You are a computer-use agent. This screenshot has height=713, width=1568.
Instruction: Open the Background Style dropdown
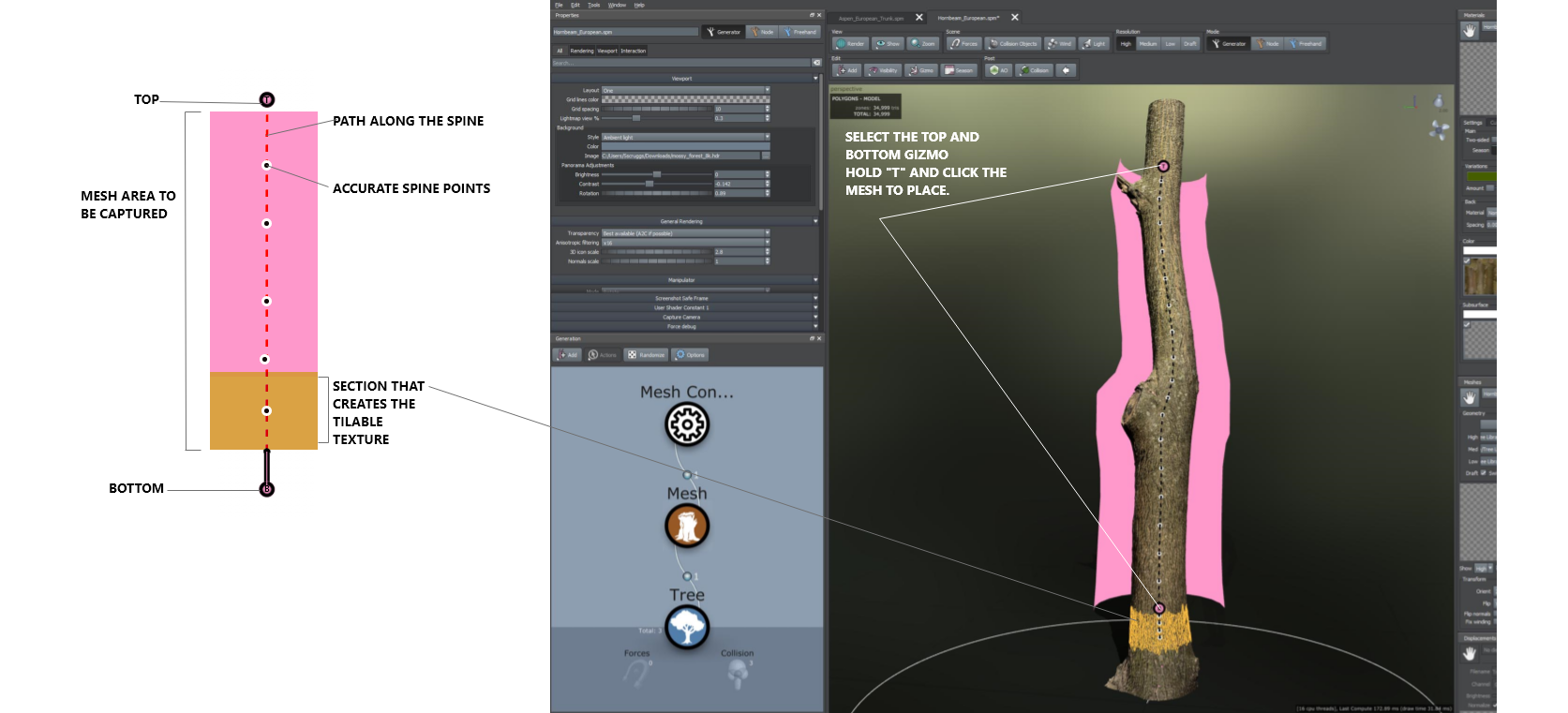click(x=685, y=137)
